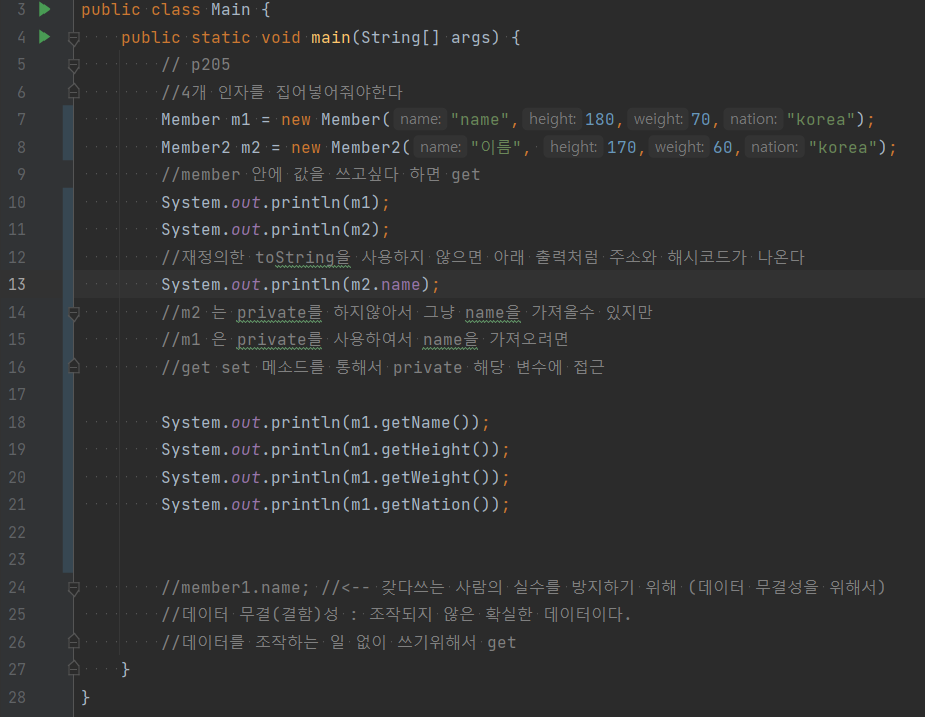Collapse the main method fold at line 4
The width and height of the screenshot is (925, 717).
coord(74,38)
